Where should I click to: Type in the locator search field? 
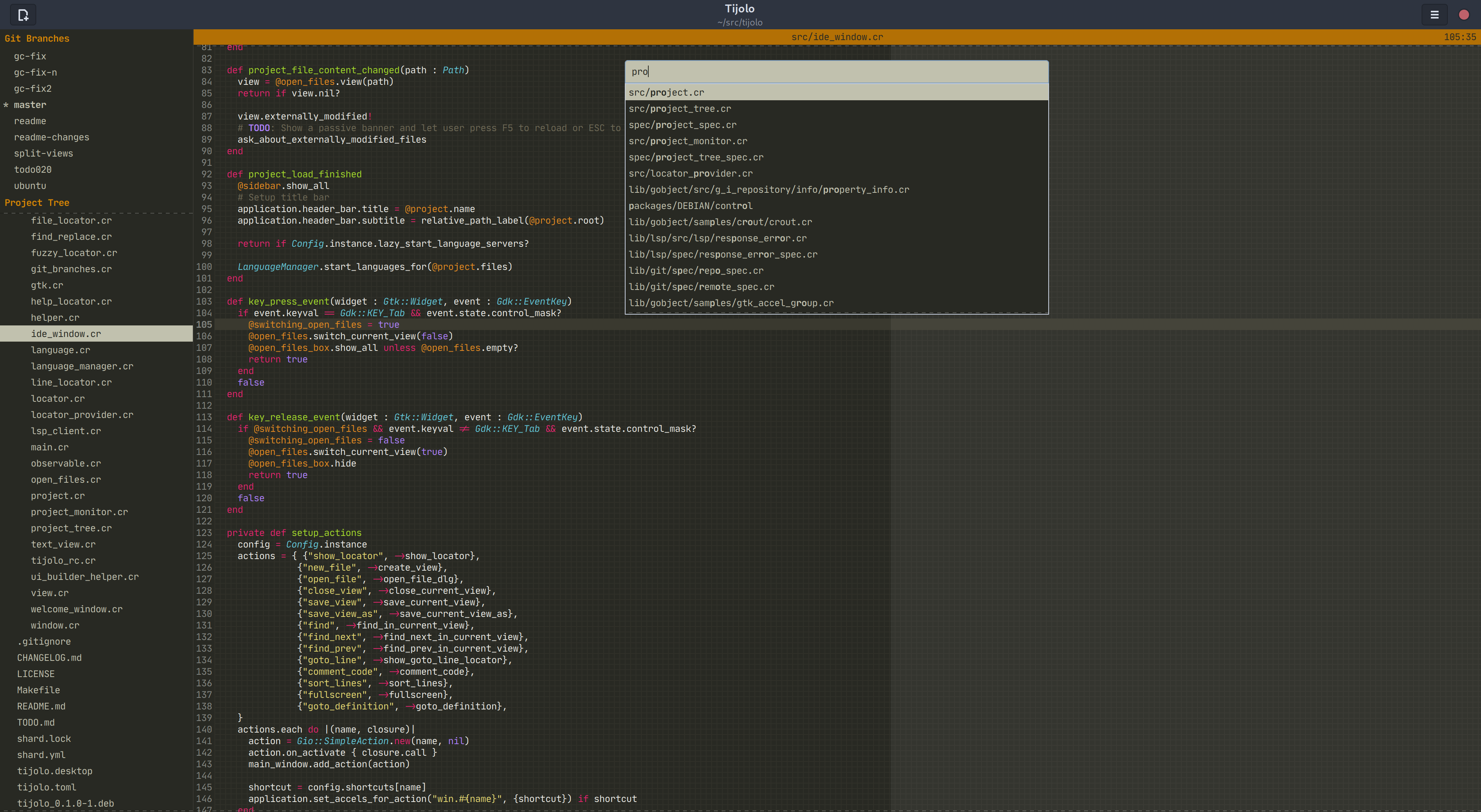(836, 72)
